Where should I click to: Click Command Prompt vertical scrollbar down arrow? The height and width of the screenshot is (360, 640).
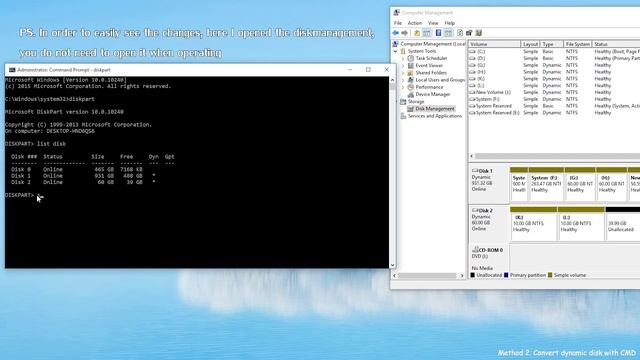[x=392, y=265]
